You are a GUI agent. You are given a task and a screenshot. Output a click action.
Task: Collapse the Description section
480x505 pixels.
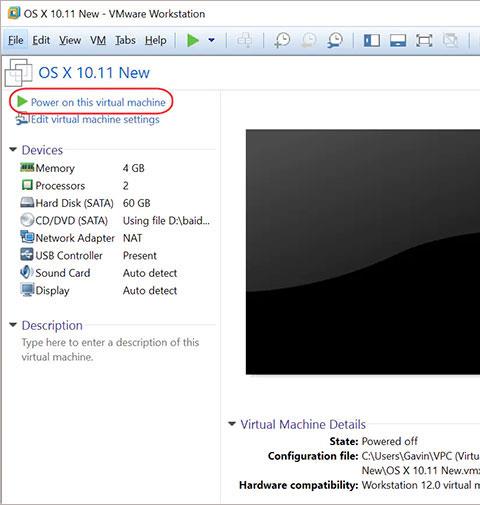tap(13, 324)
